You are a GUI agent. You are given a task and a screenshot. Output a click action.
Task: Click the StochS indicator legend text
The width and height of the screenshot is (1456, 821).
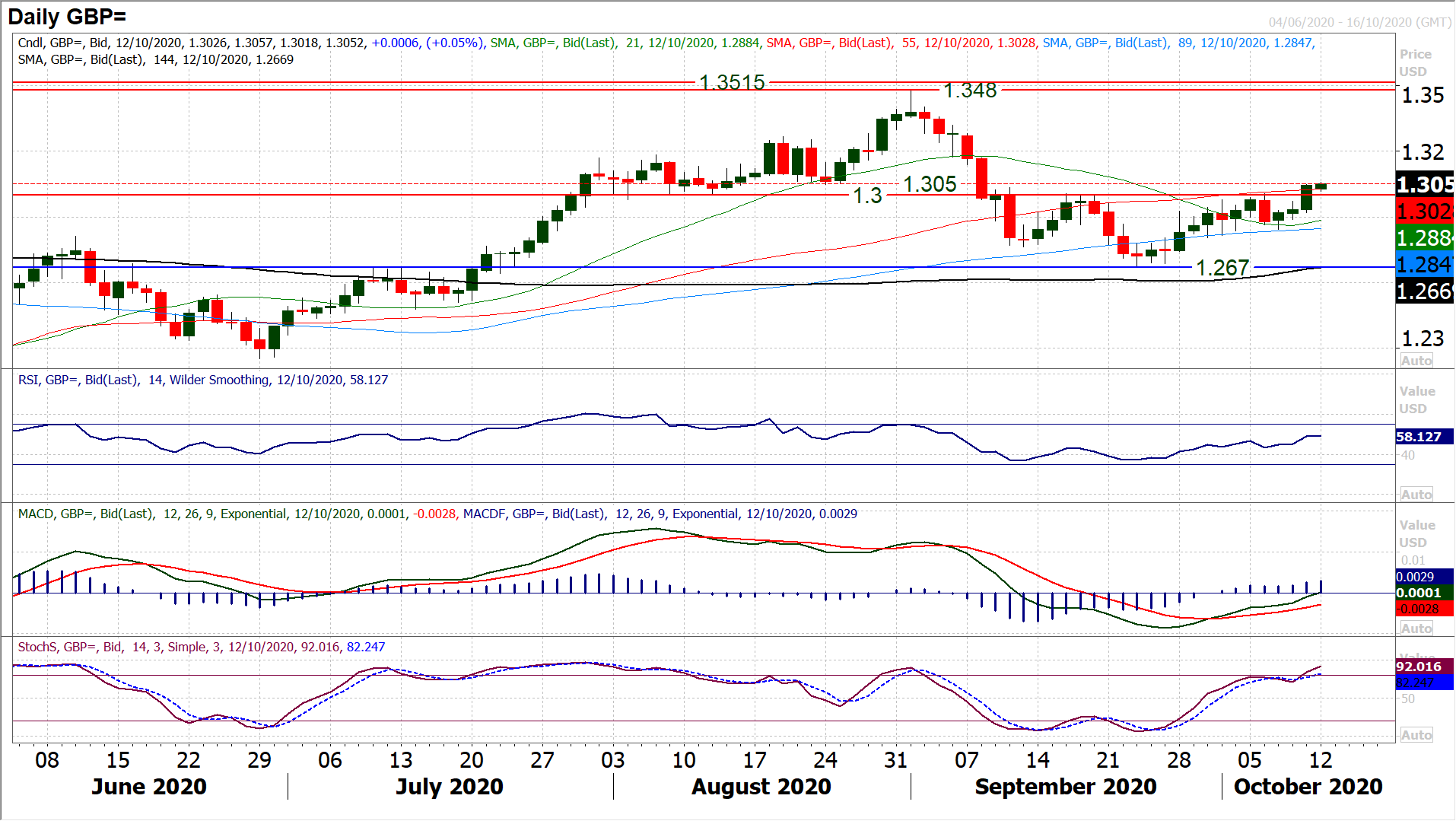(201, 647)
